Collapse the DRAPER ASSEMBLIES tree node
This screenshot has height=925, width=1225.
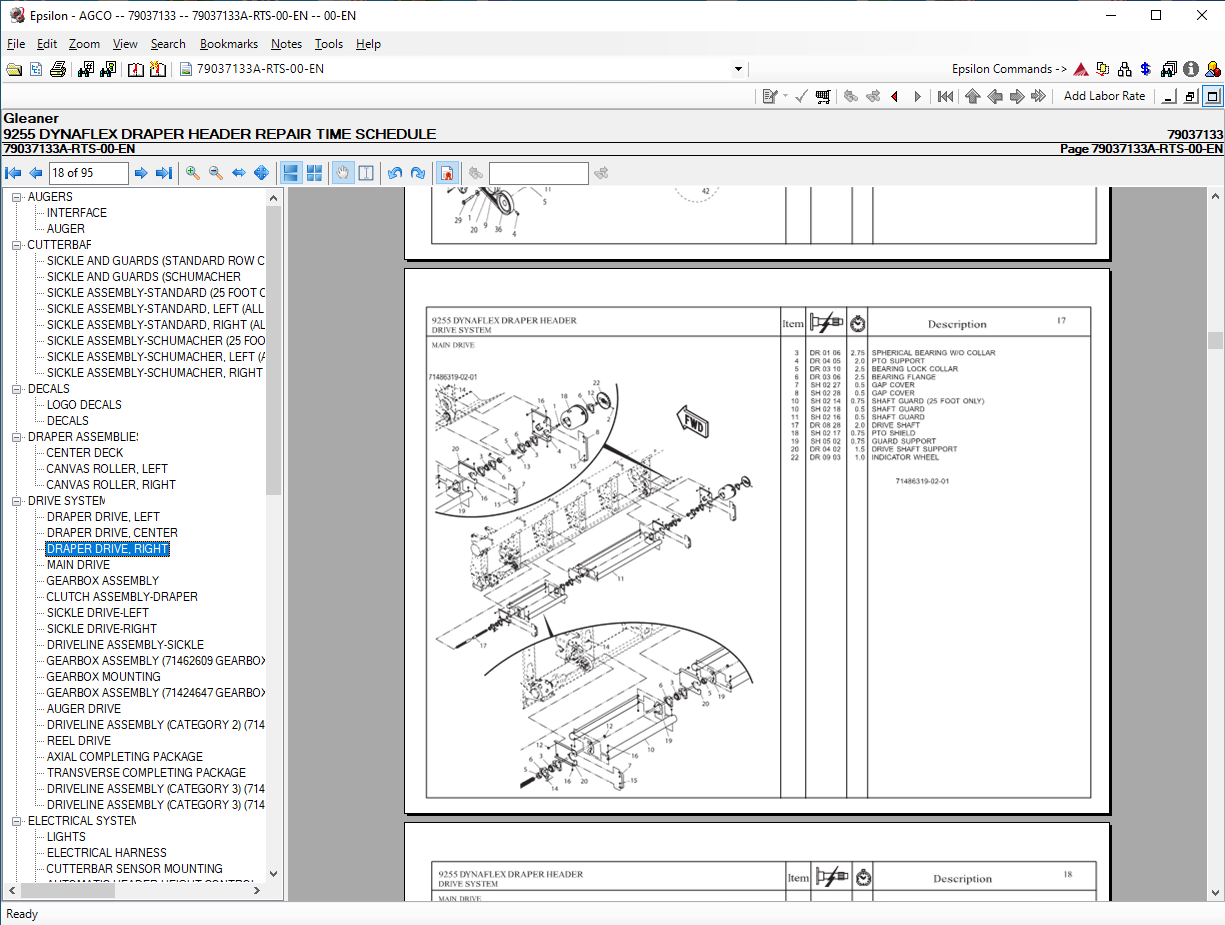(17, 437)
